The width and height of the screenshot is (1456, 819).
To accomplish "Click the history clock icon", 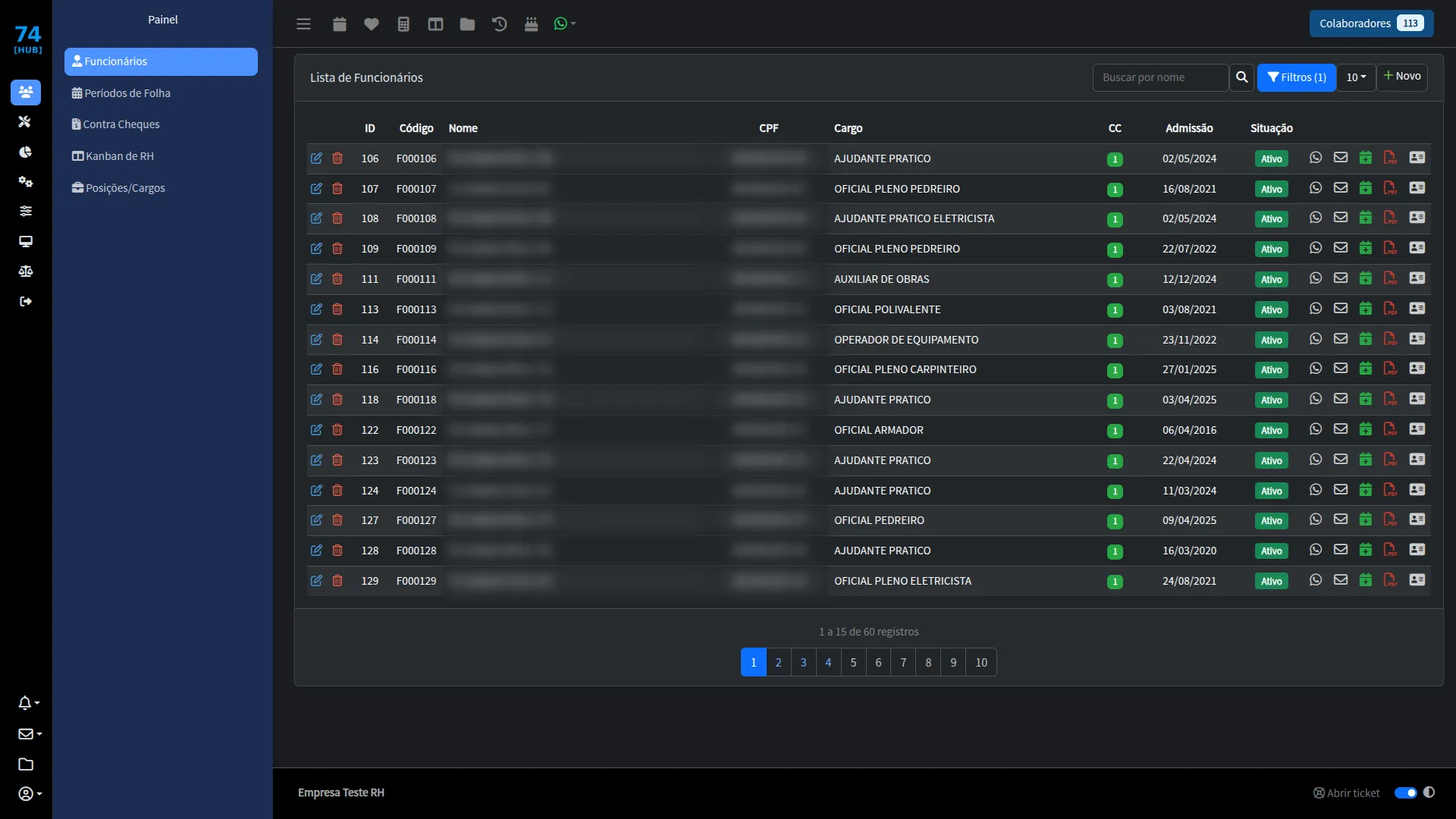I will pos(499,24).
